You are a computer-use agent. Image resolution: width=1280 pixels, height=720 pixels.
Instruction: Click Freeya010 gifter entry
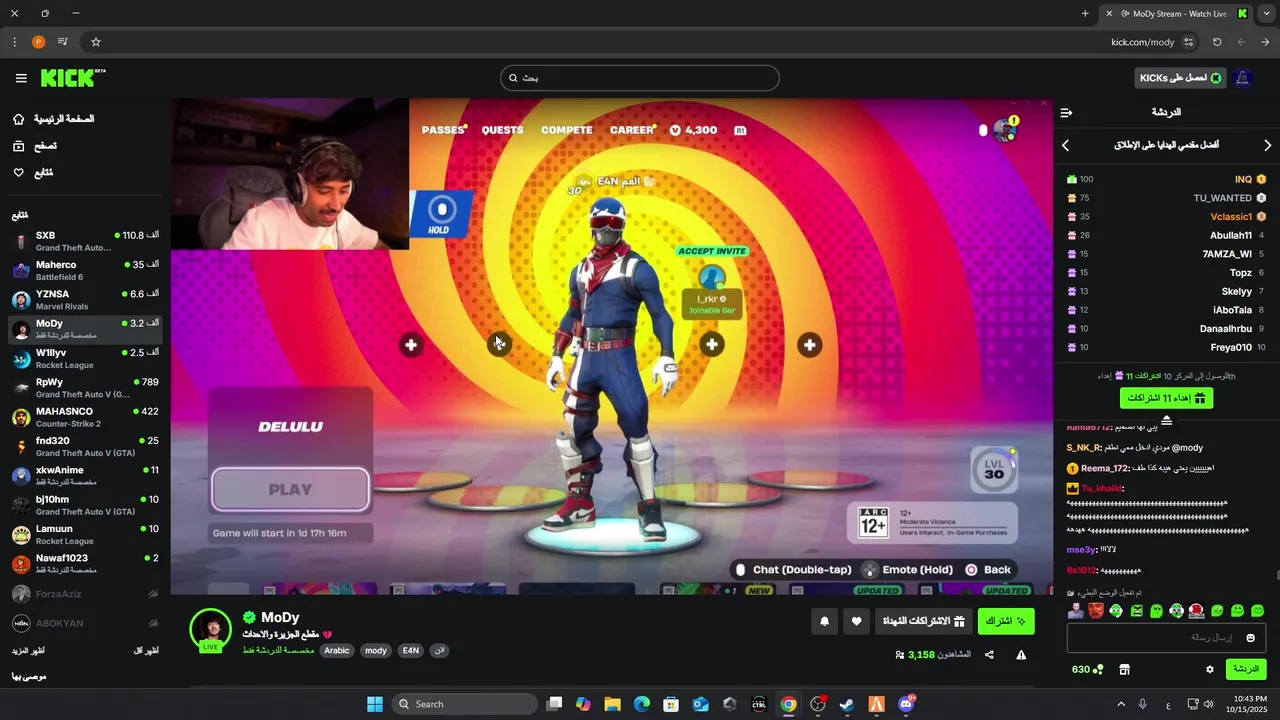1166,348
